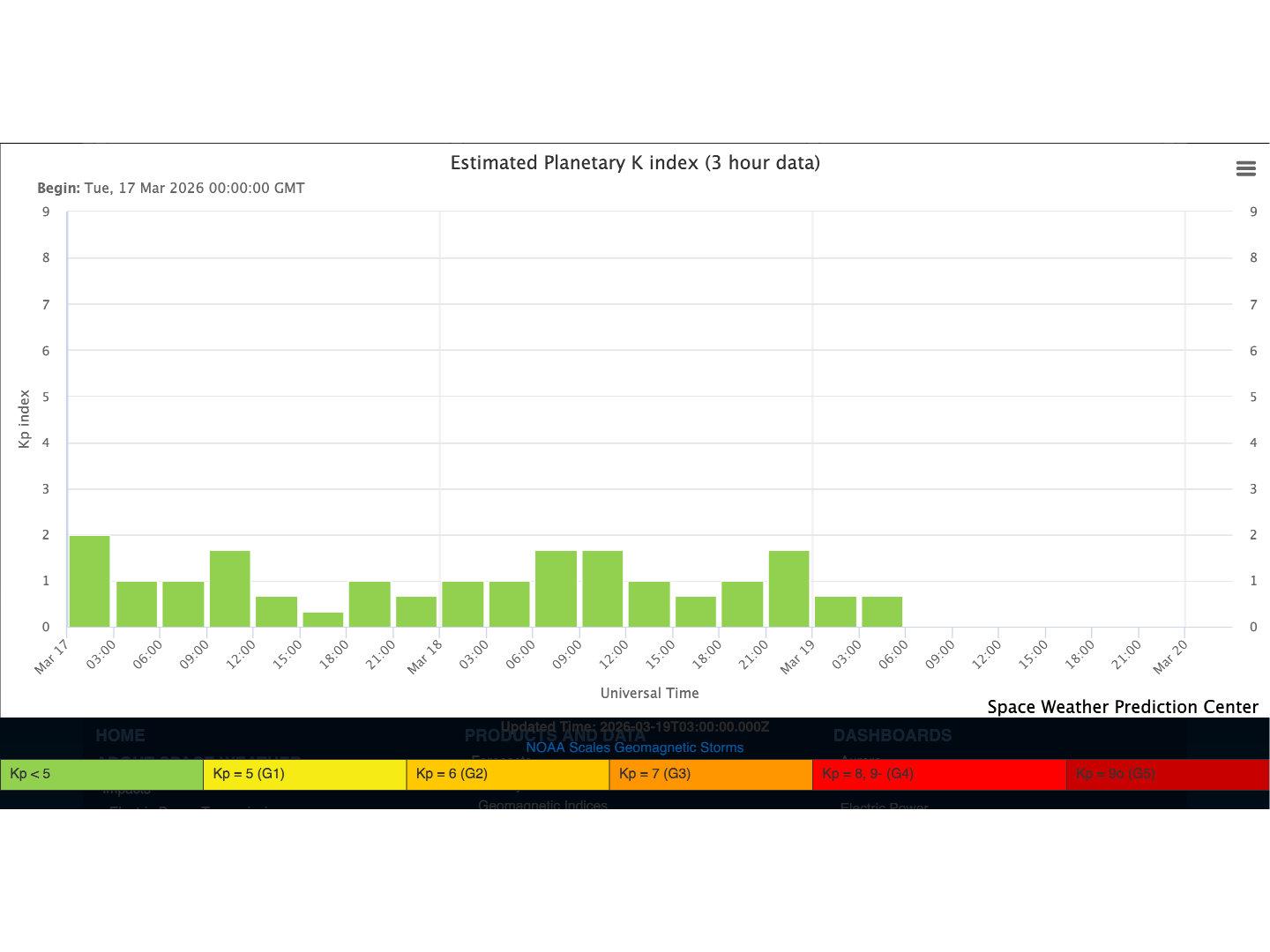Open the chart context menu hamburger icon

pyautogui.click(x=1245, y=168)
